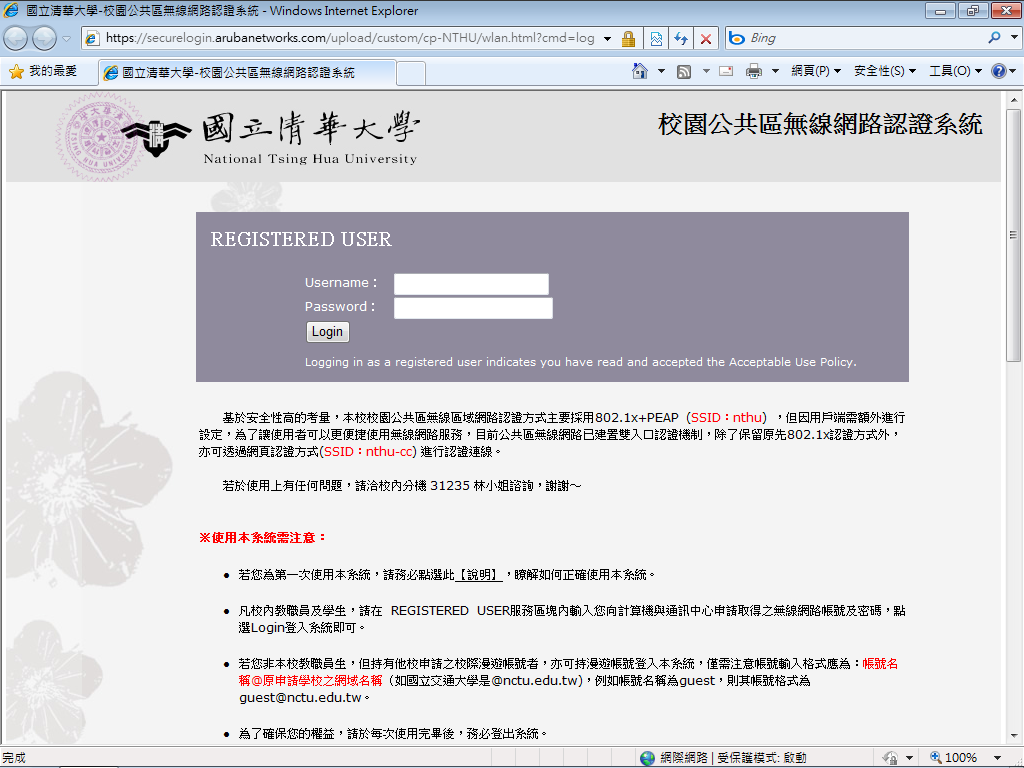The width and height of the screenshot is (1024, 768).
Task: Click the Login button
Action: pyautogui.click(x=327, y=332)
